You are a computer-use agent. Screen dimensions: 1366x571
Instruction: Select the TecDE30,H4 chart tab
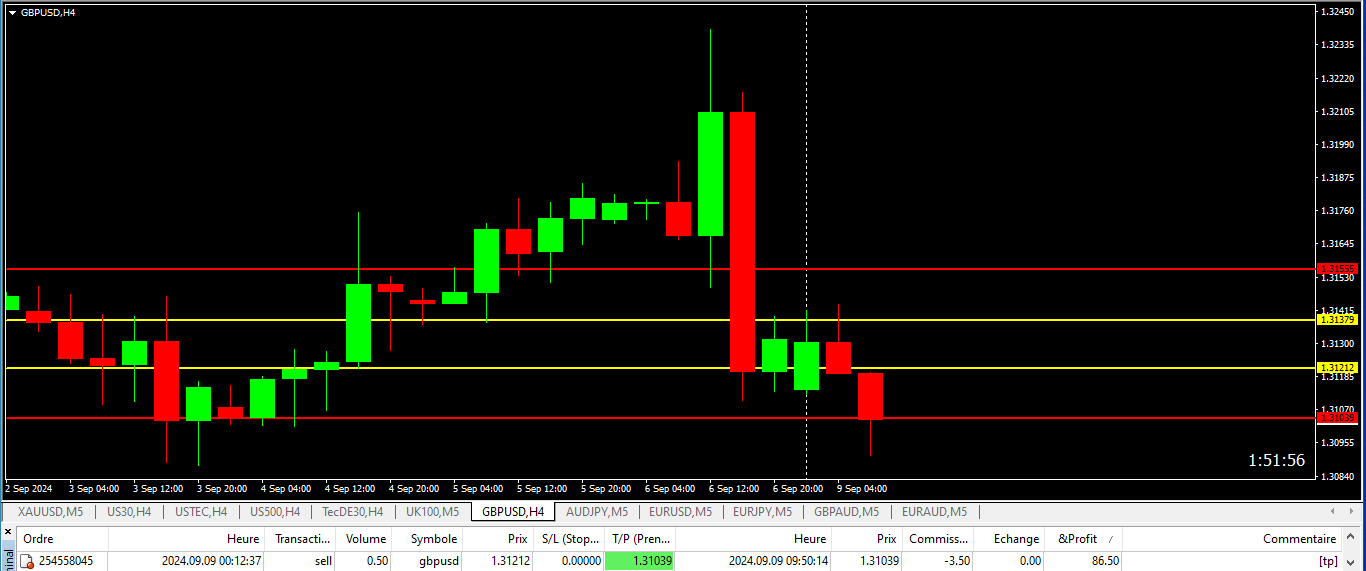352,512
